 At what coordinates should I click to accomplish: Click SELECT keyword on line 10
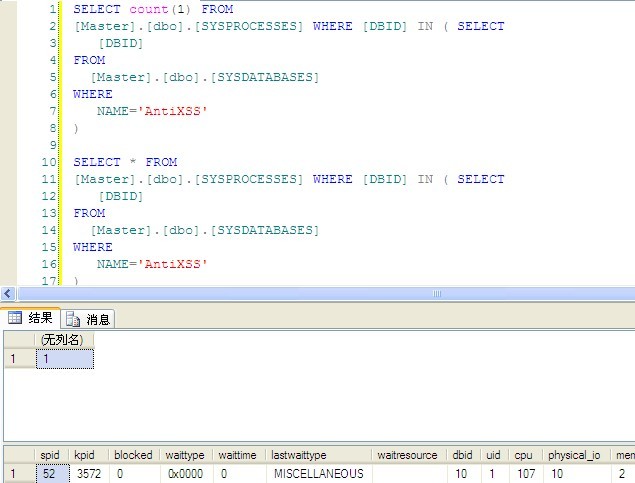coord(97,162)
